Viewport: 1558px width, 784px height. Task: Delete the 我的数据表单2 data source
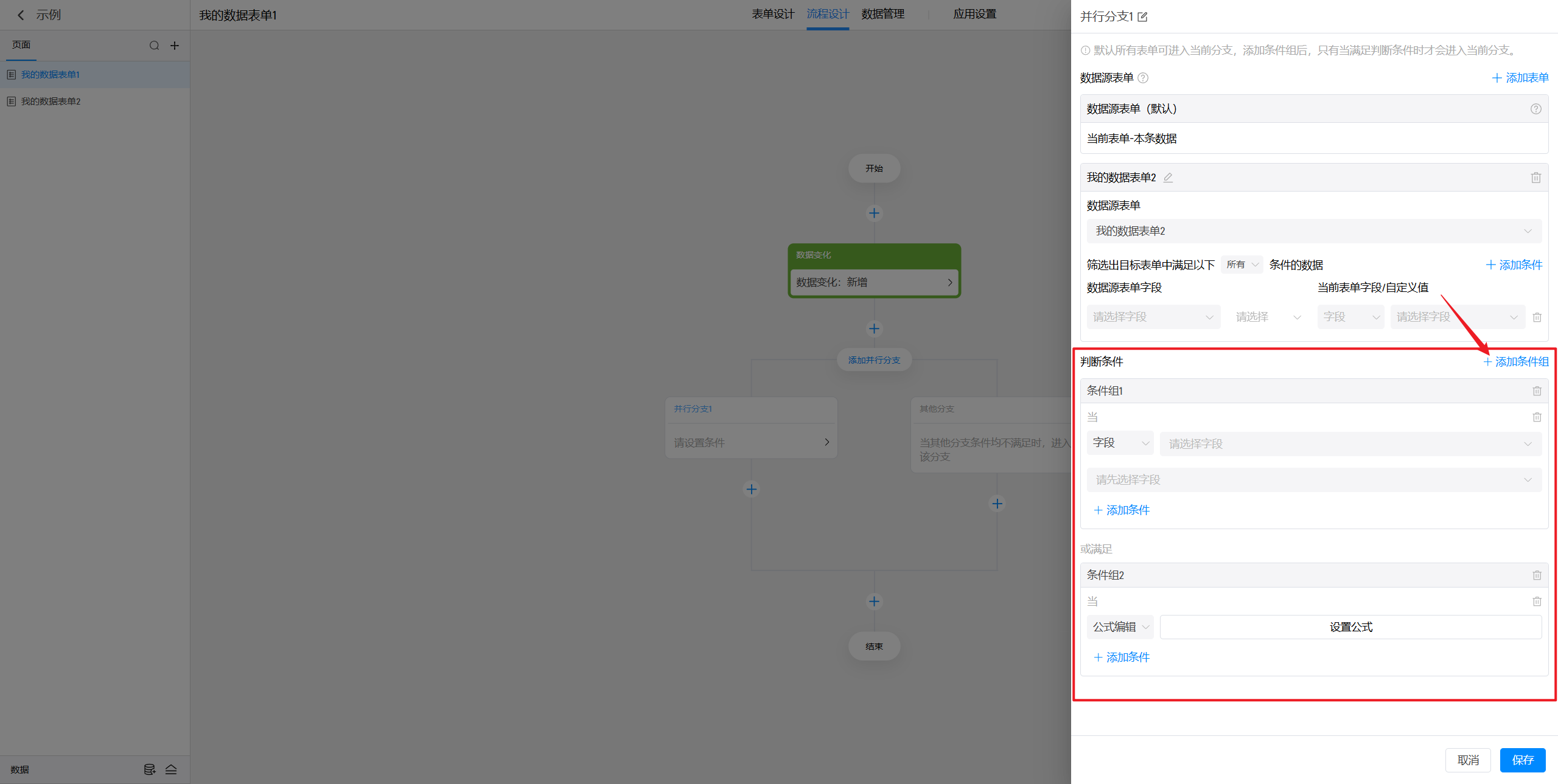point(1535,178)
